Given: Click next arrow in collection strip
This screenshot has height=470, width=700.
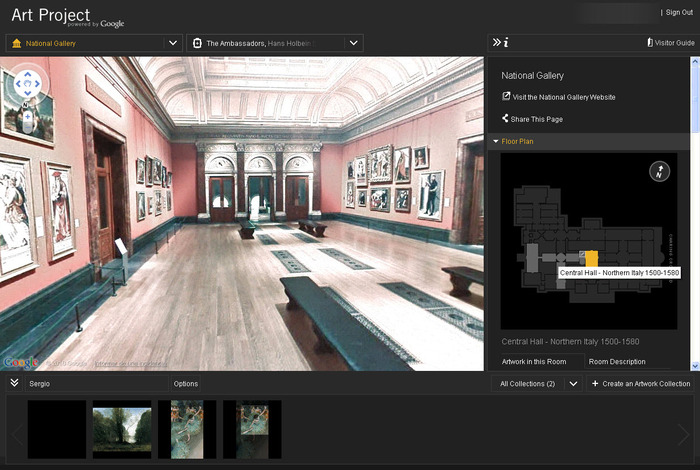Looking at the screenshot, I should tap(683, 434).
